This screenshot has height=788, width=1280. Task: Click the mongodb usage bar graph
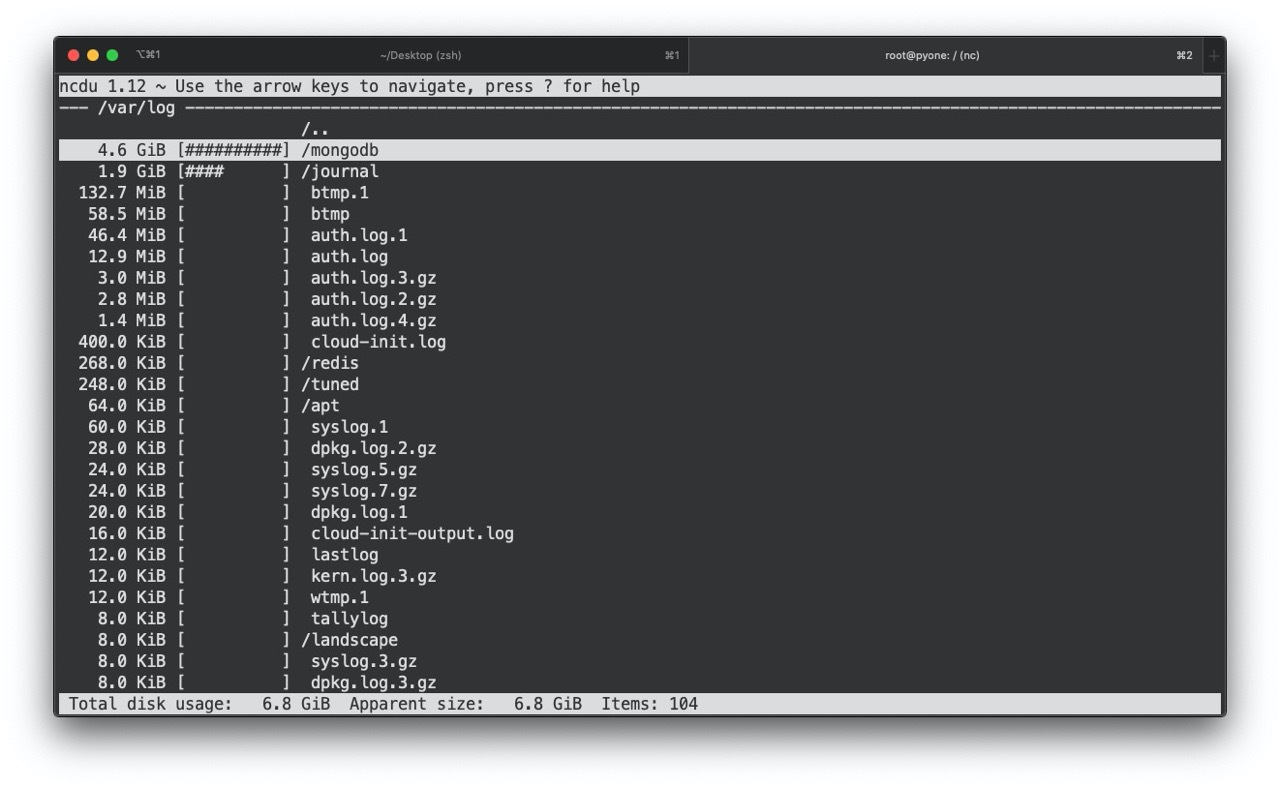(234, 150)
